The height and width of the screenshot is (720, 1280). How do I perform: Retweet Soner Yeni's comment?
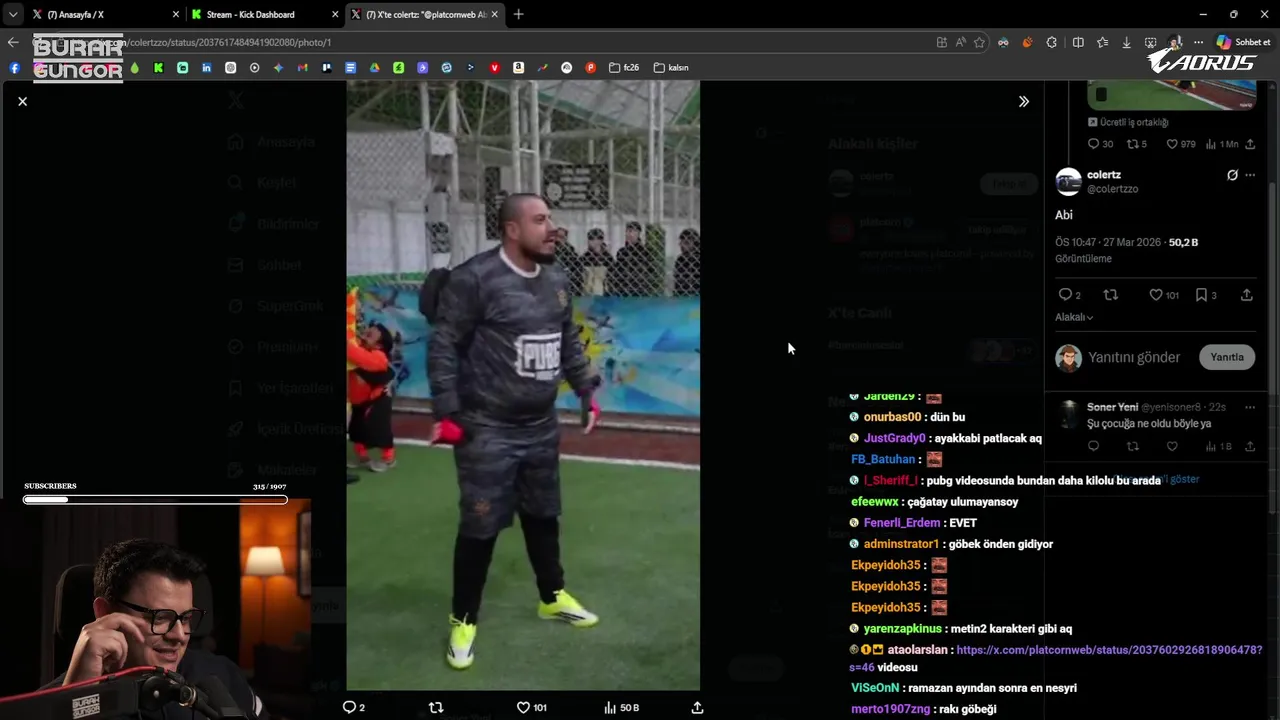(1132, 446)
